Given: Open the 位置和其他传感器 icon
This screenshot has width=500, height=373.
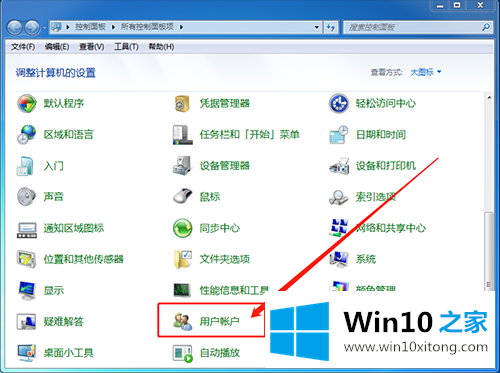Looking at the screenshot, I should point(27,259).
